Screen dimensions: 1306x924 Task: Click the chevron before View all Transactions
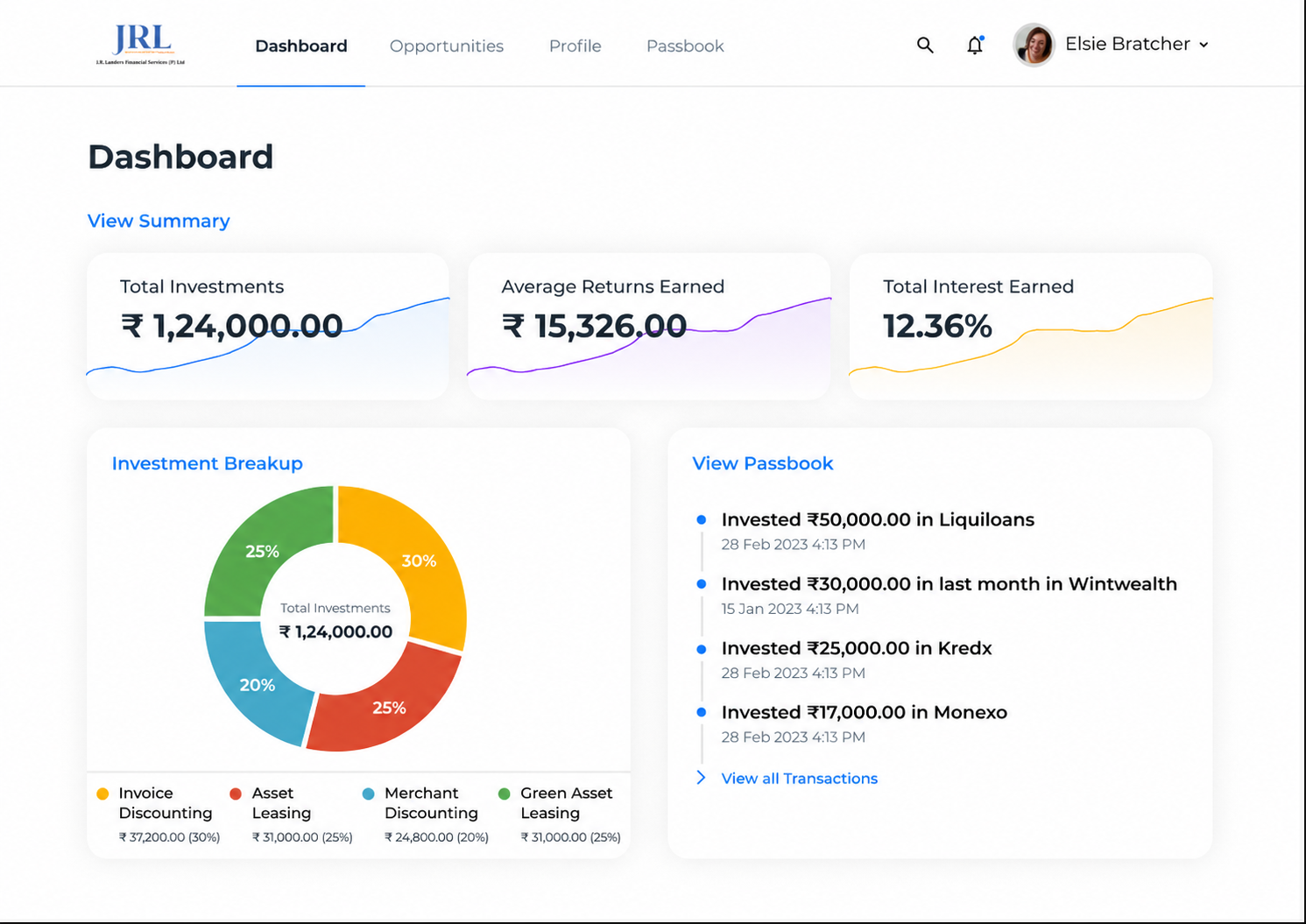701,778
